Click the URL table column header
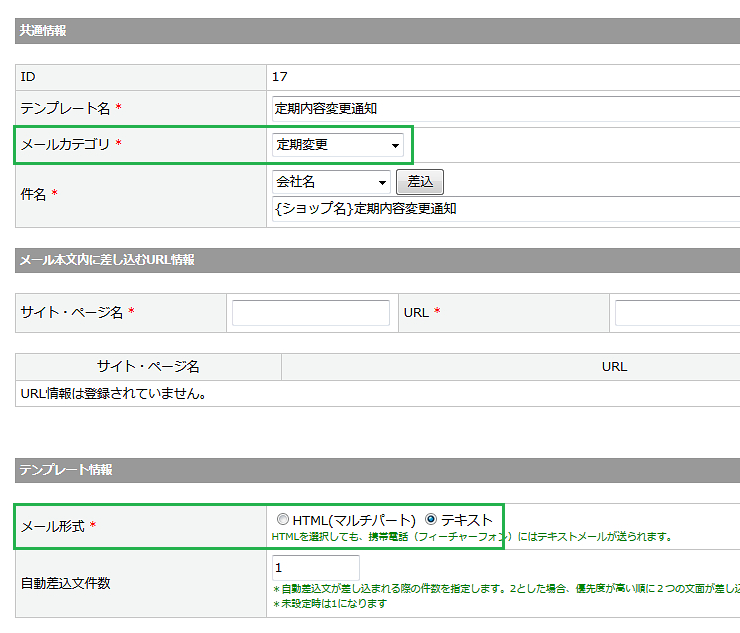 (x=614, y=367)
